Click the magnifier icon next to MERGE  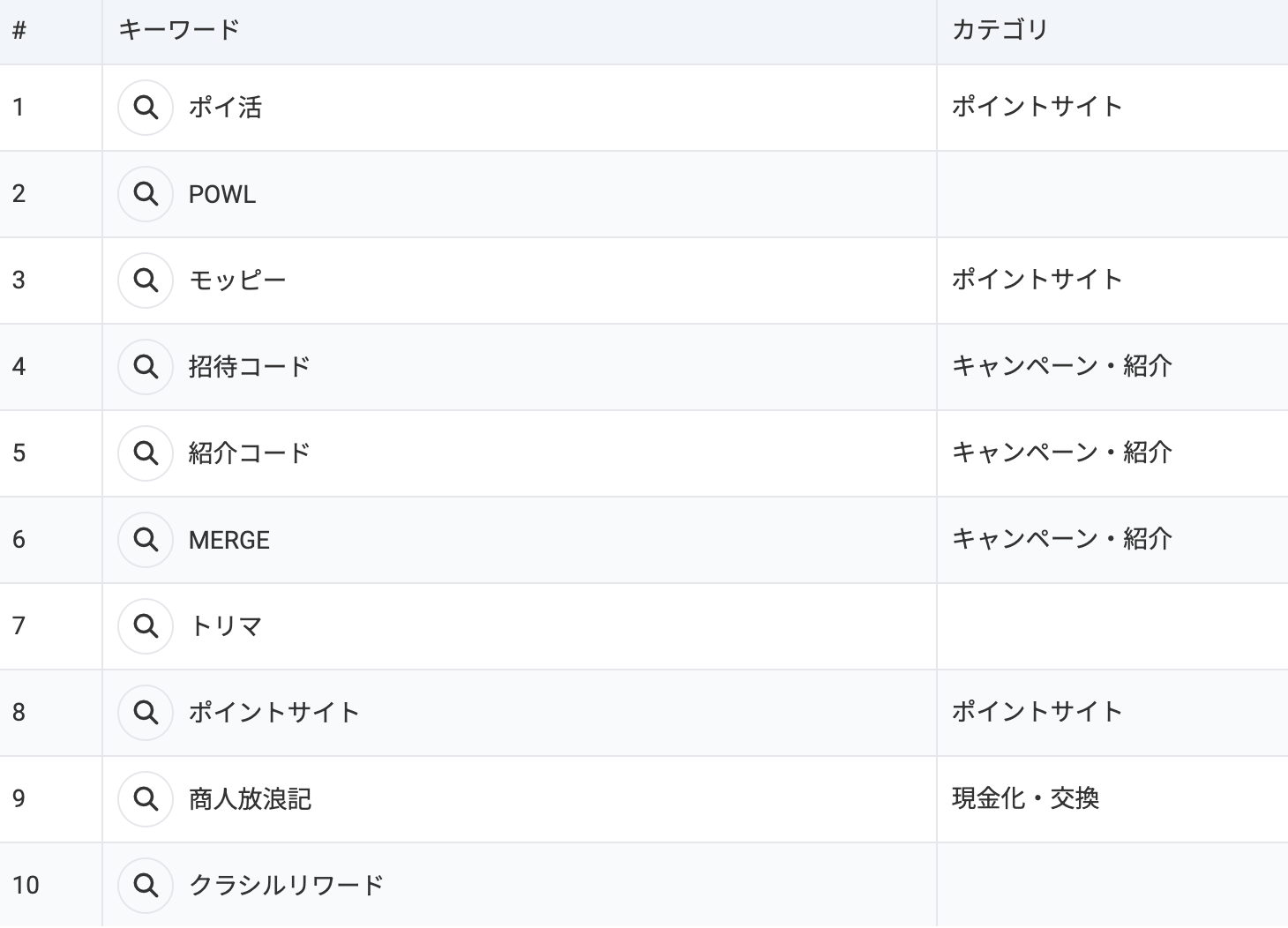(x=146, y=540)
